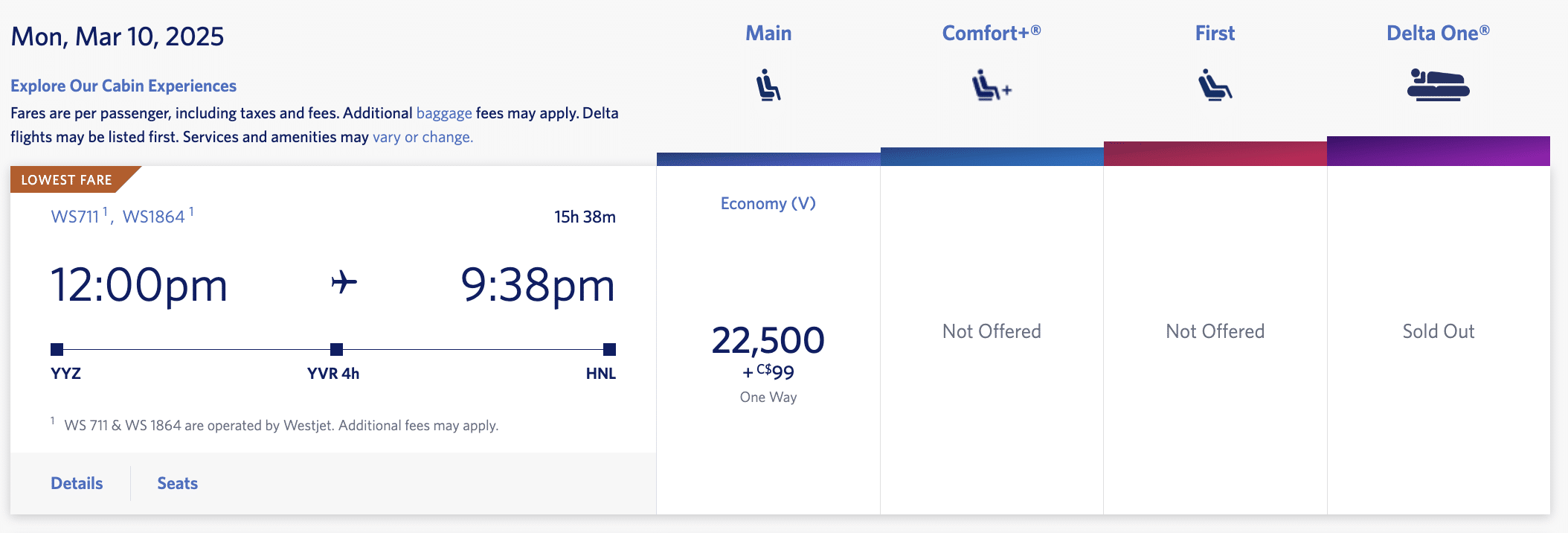This screenshot has height=533, width=1568.
Task: Open flight WS1864 info link
Action: click(x=154, y=217)
